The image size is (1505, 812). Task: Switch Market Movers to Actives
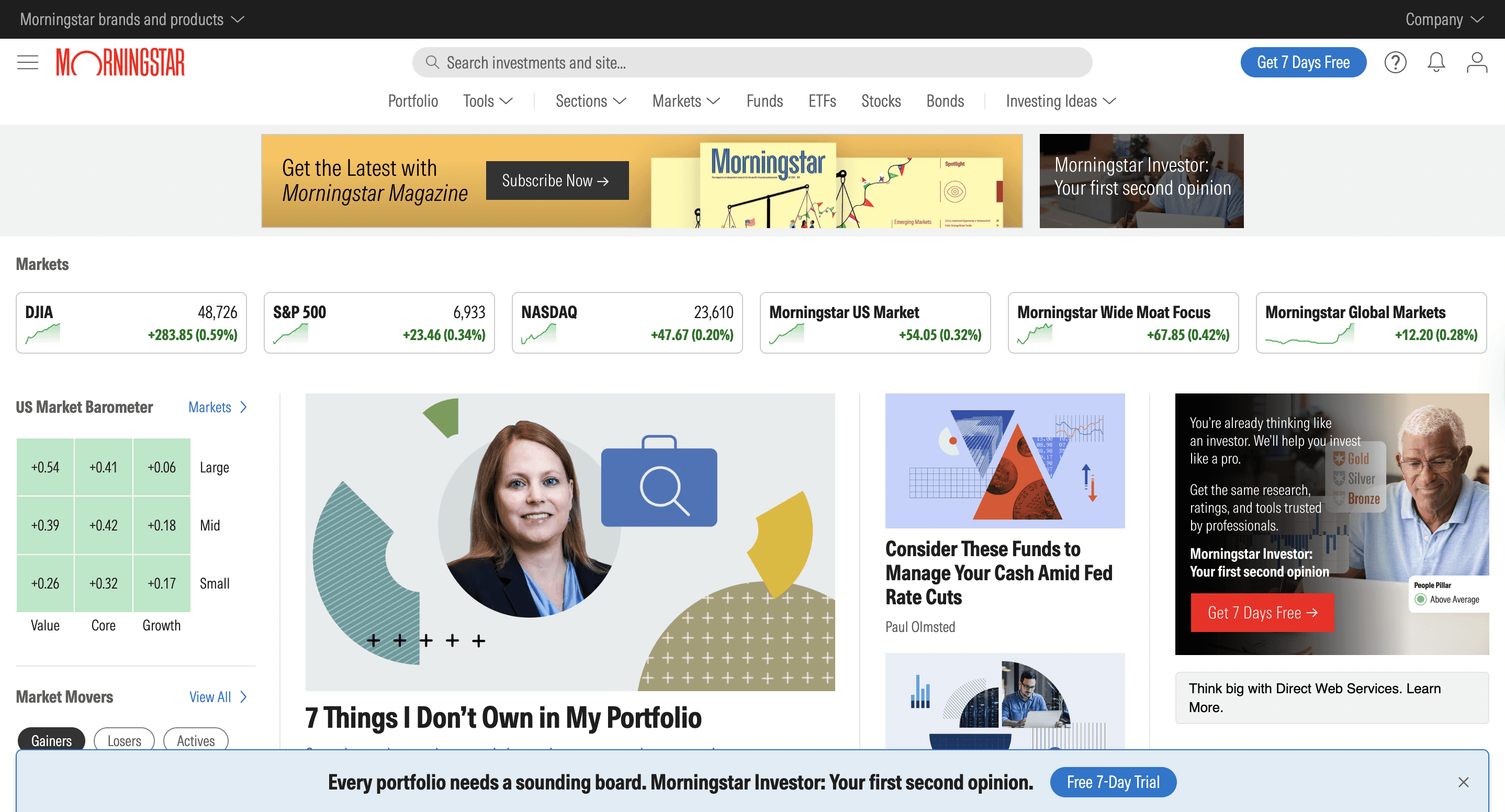coord(196,740)
